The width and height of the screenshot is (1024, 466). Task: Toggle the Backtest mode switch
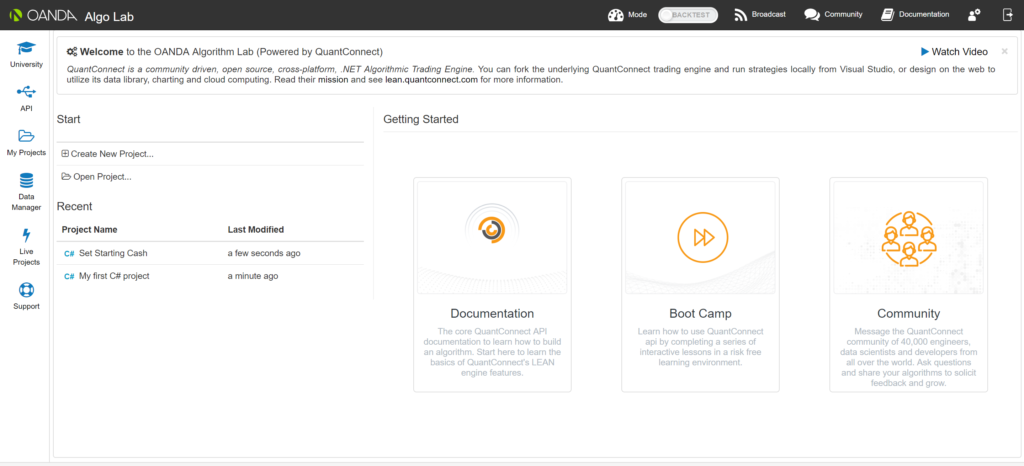coord(688,15)
